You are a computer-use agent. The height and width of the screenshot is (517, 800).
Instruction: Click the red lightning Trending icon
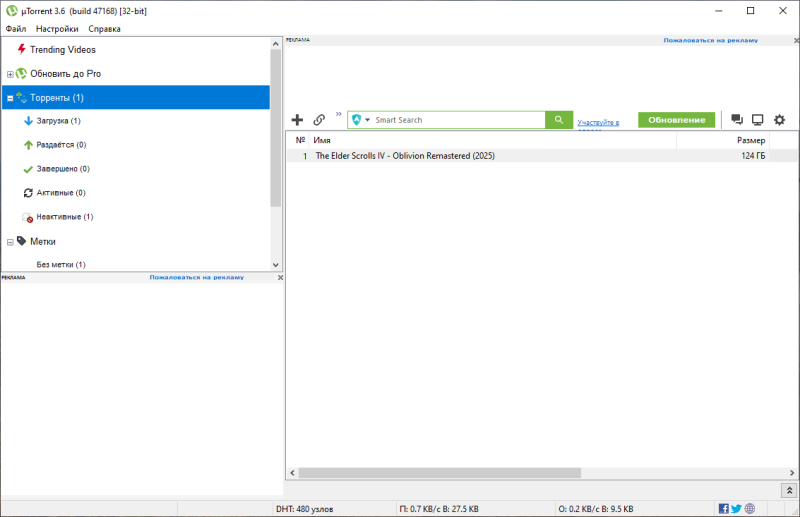[21, 49]
